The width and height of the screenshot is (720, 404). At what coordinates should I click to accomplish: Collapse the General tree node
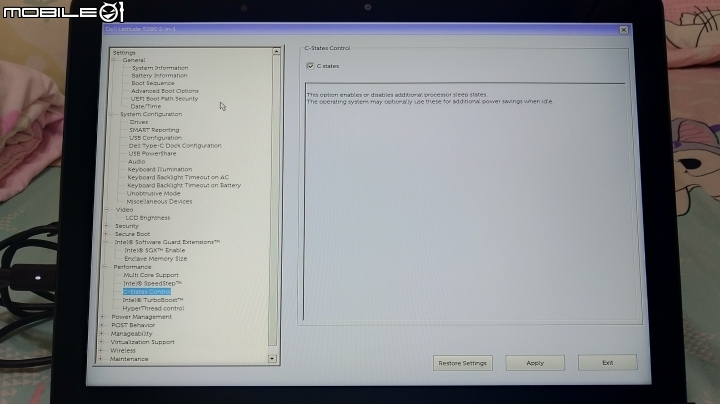coord(114,60)
